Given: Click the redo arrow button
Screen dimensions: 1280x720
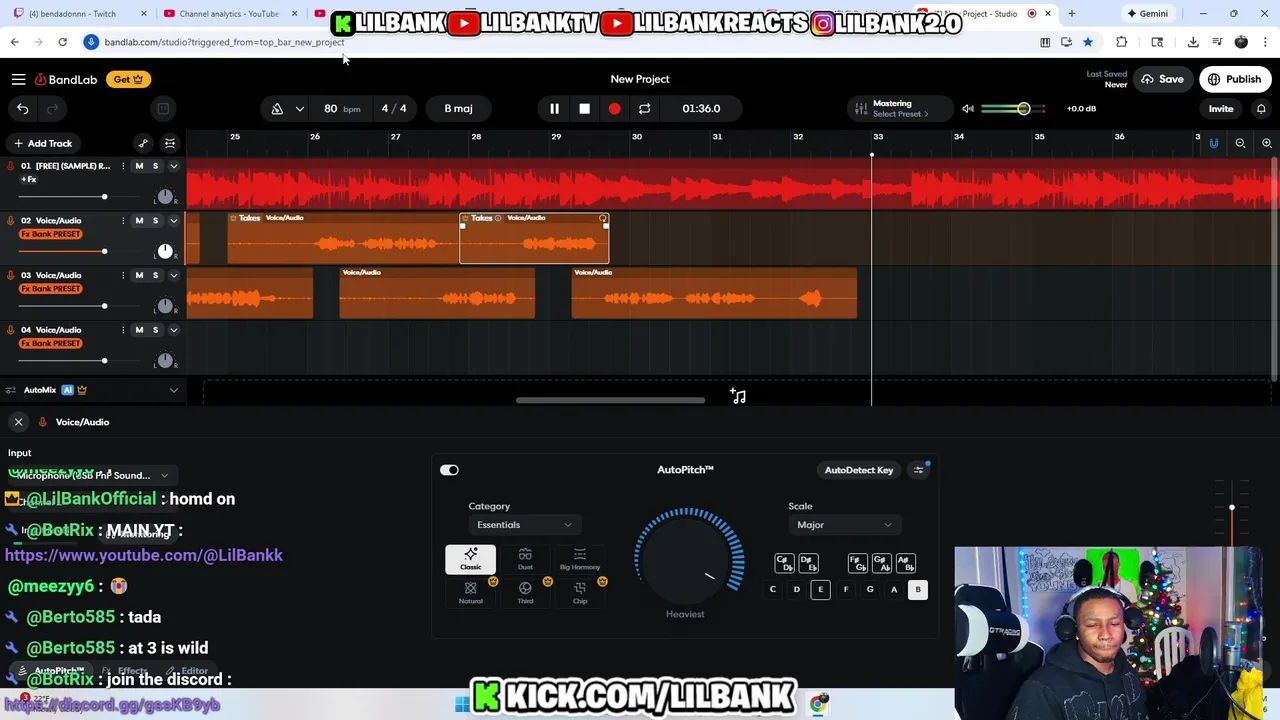Looking at the screenshot, I should (x=53, y=108).
